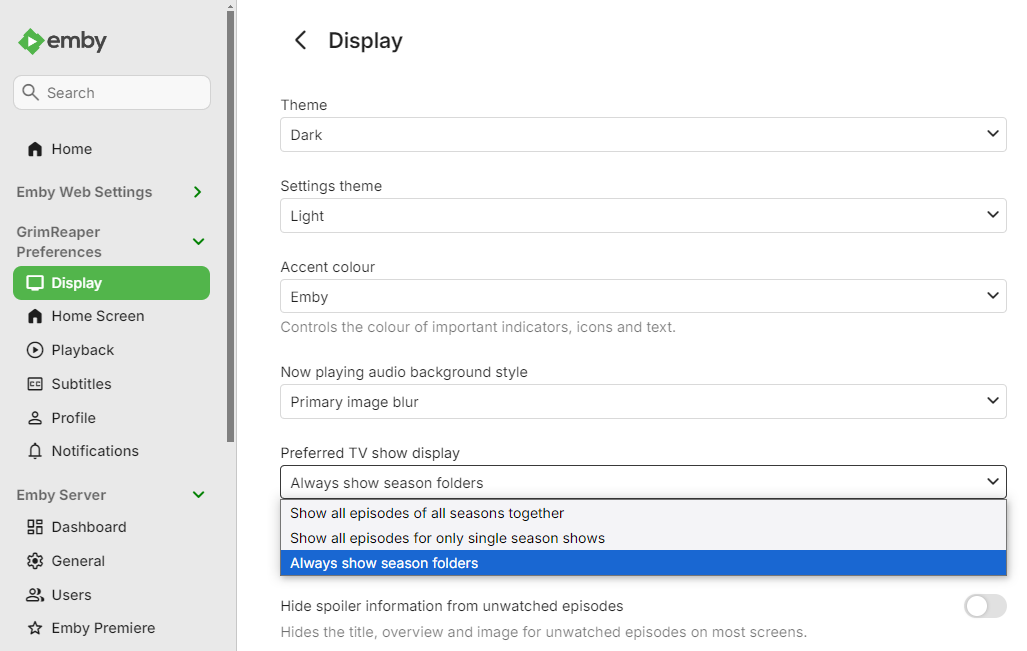Viewport: 1027px width, 651px height.
Task: Click the Playback play-circle icon
Action: [x=35, y=350]
